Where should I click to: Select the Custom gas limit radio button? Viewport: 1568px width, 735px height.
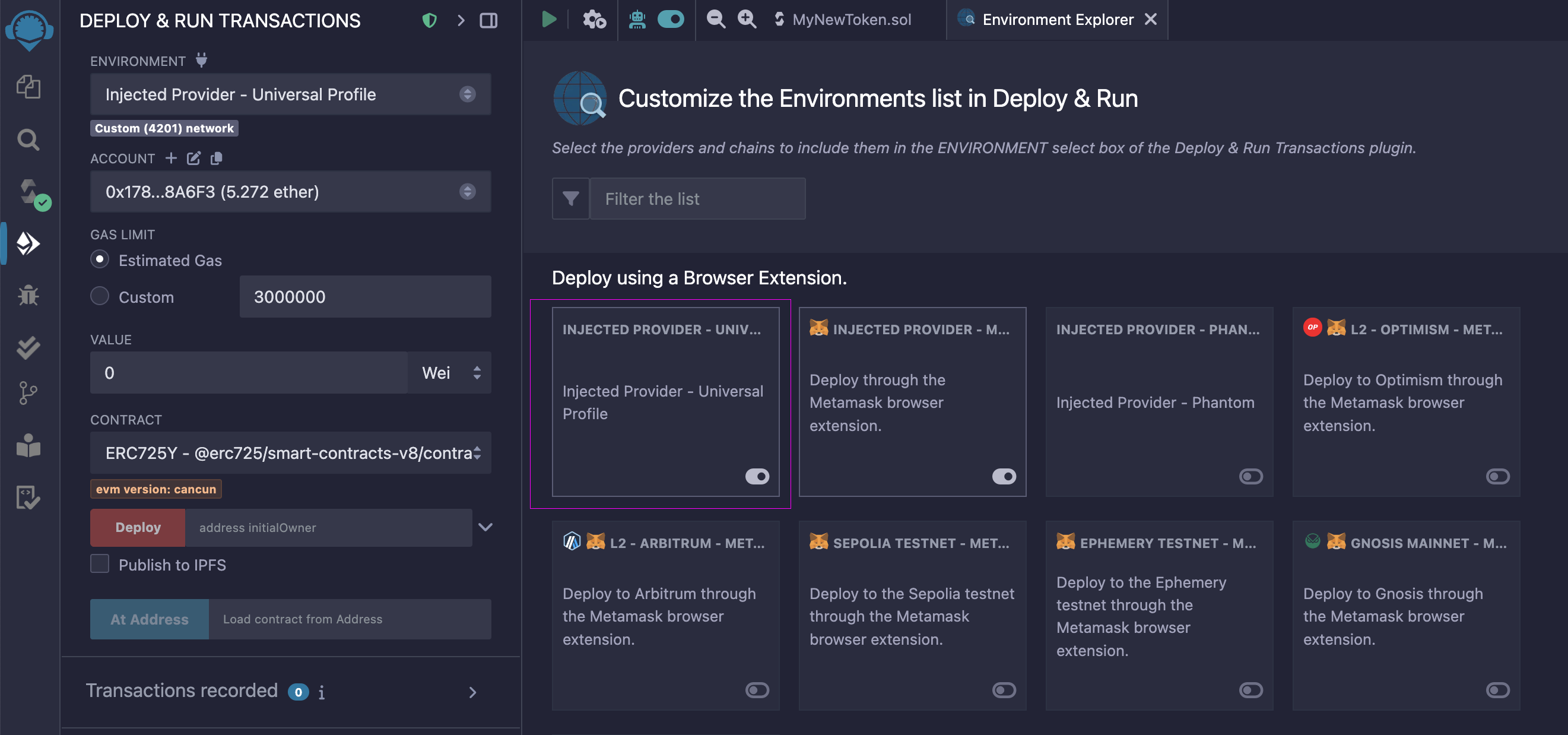tap(100, 296)
